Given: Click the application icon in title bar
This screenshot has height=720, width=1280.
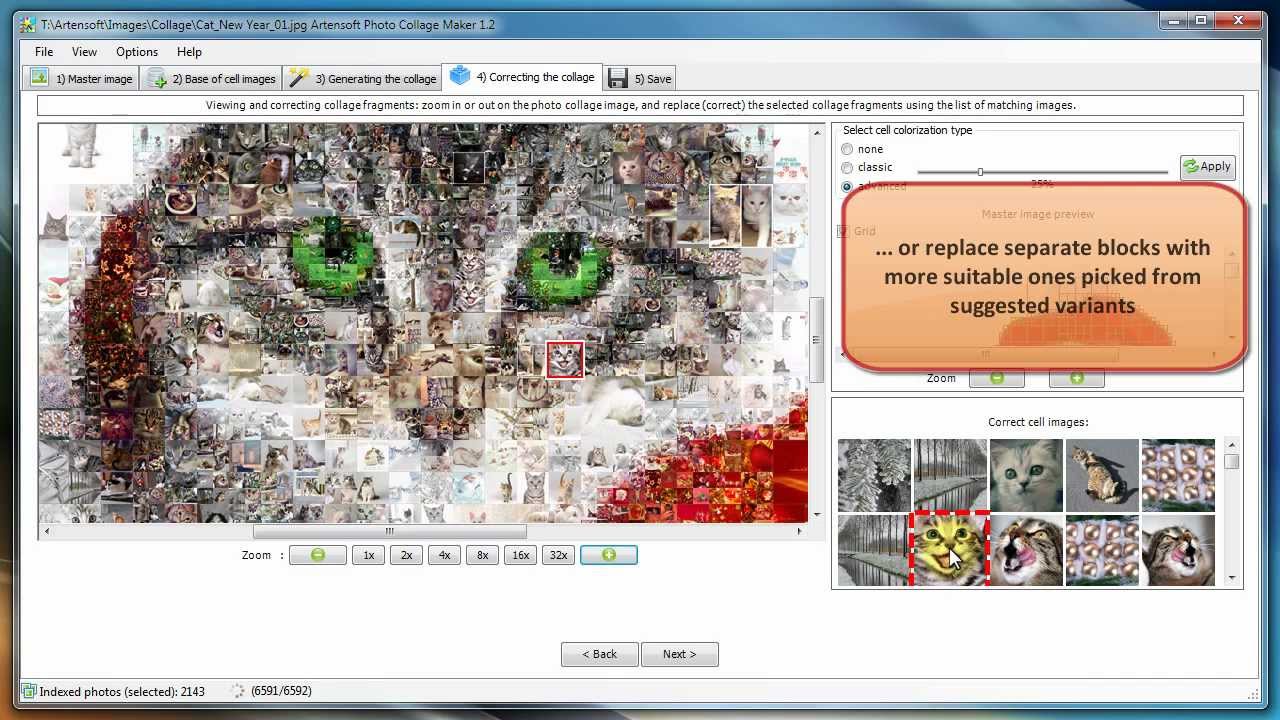Looking at the screenshot, I should (x=28, y=24).
